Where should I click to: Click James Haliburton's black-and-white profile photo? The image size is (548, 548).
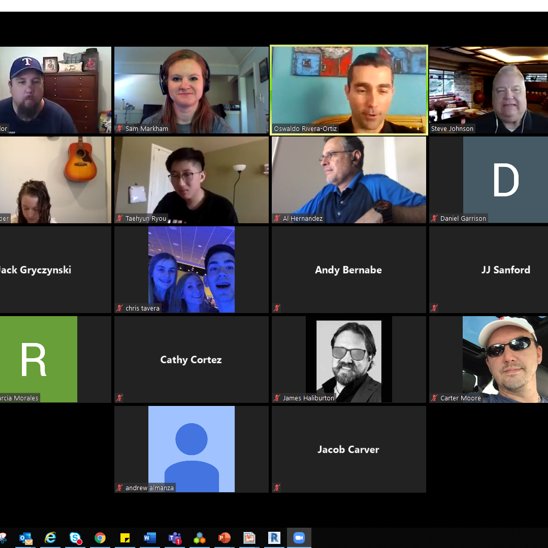pyautogui.click(x=349, y=361)
